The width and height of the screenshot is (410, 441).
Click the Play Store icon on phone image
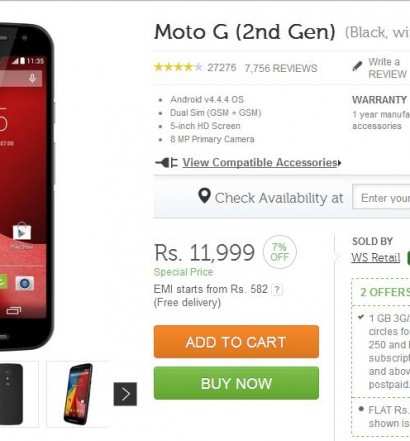tap(22, 232)
